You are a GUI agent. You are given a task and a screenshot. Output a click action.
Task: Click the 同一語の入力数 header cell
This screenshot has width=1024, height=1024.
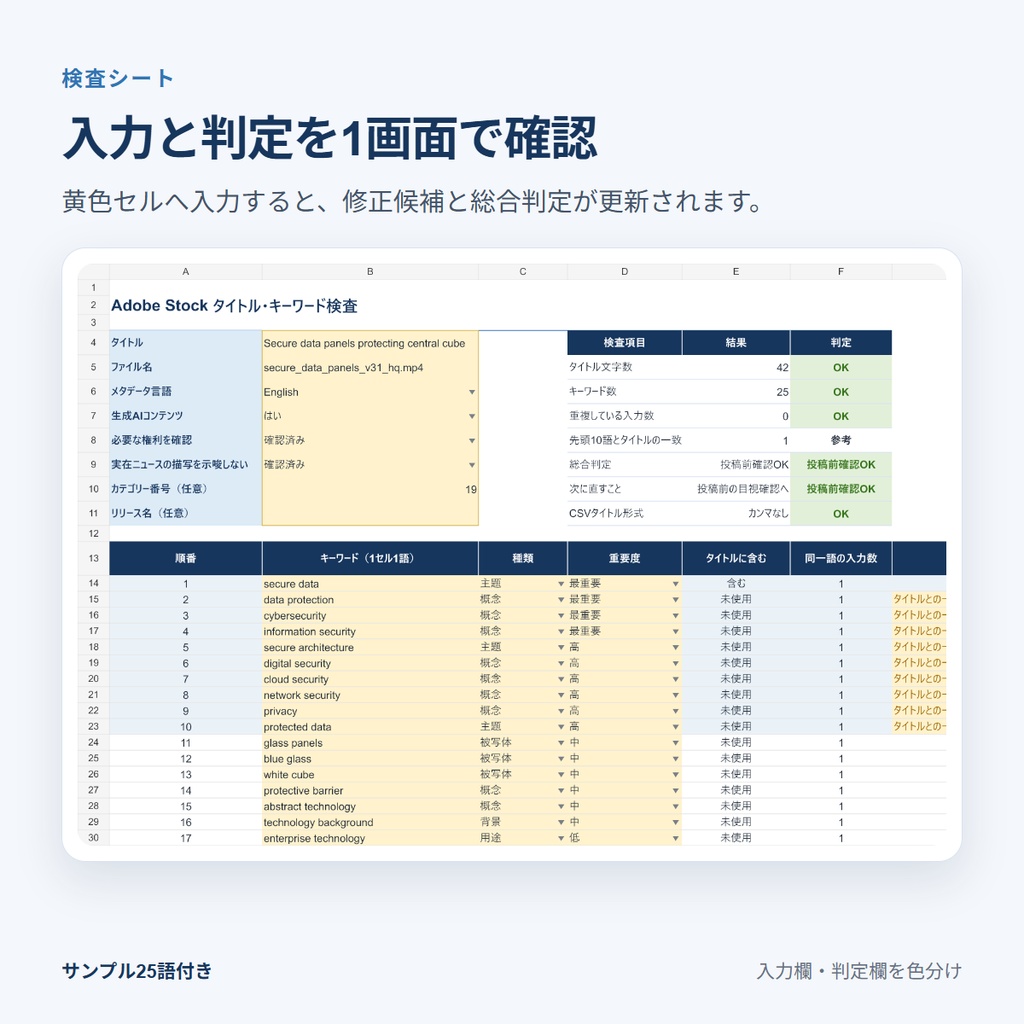coord(841,558)
